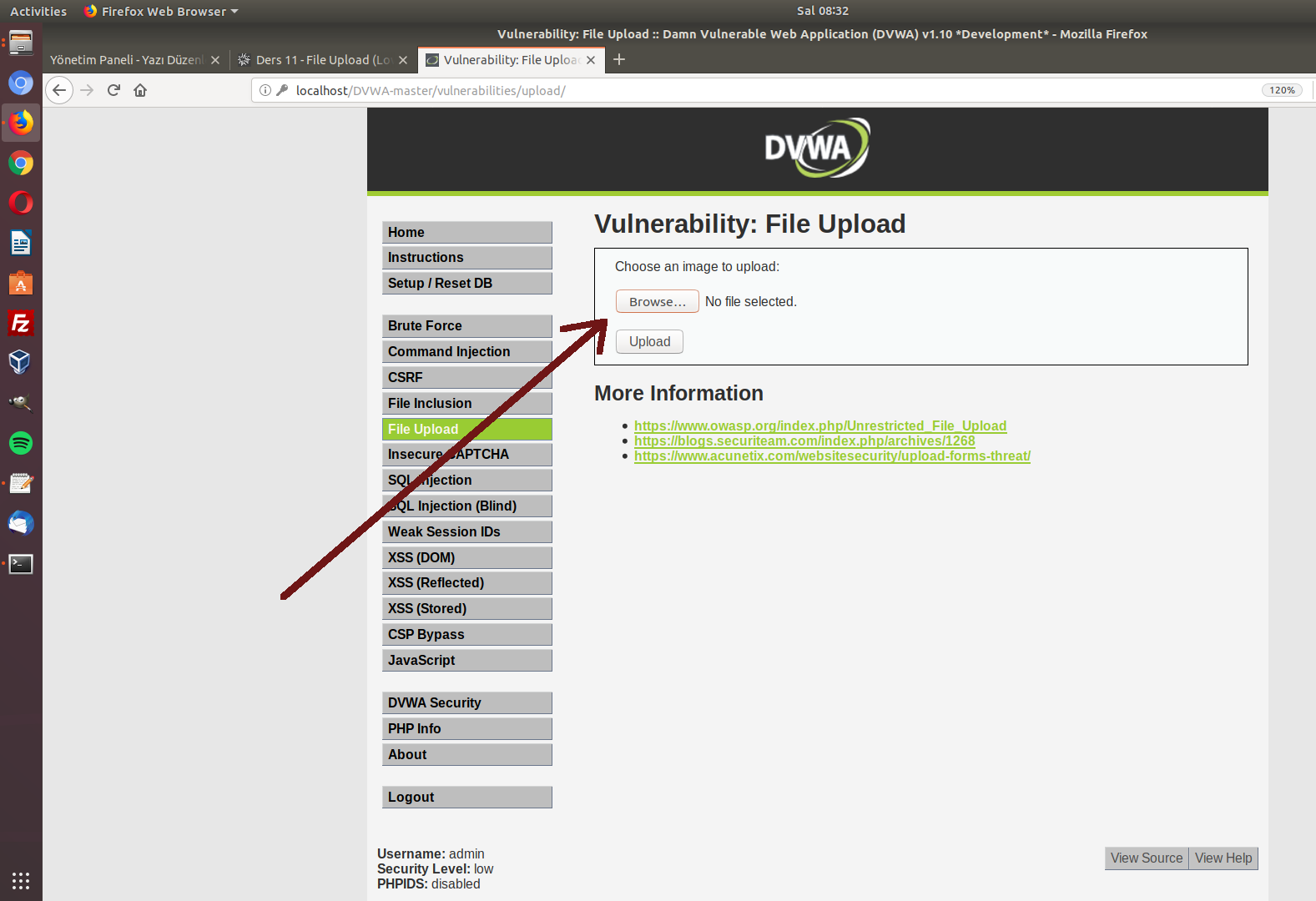Close the Ders 11 - File Upload tab
The image size is (1316, 901).
pyautogui.click(x=403, y=60)
